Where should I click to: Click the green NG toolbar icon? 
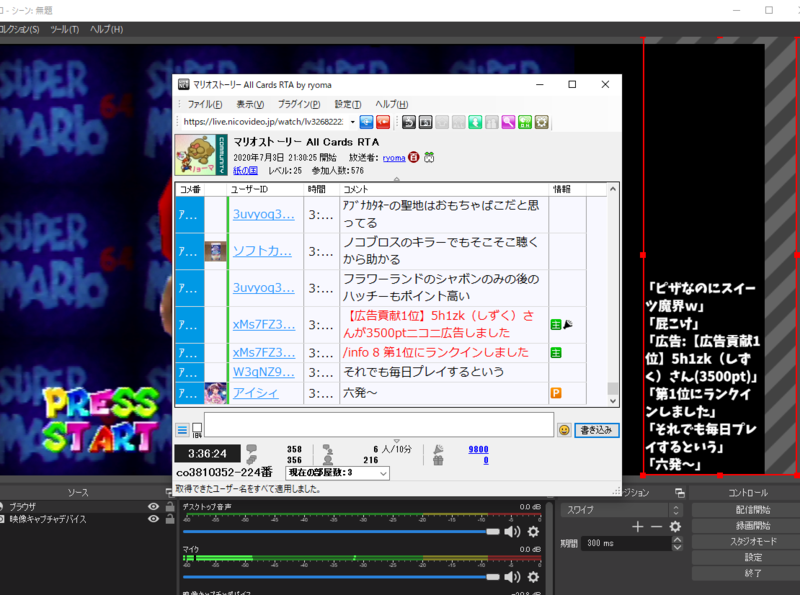pyautogui.click(x=524, y=122)
